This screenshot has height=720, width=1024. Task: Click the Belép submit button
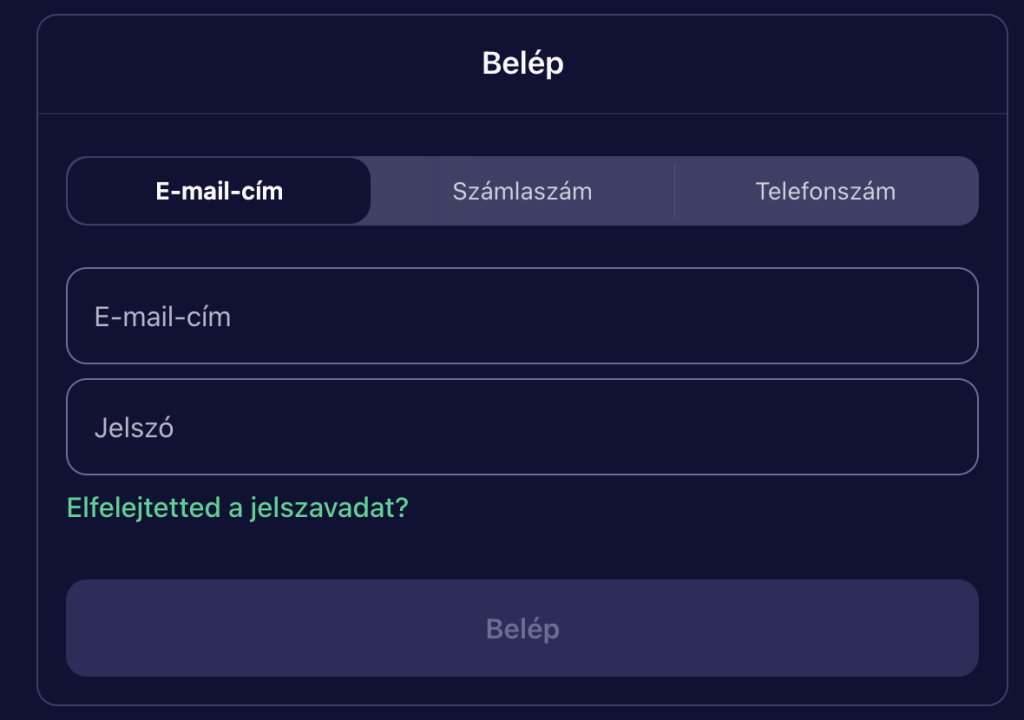point(522,628)
